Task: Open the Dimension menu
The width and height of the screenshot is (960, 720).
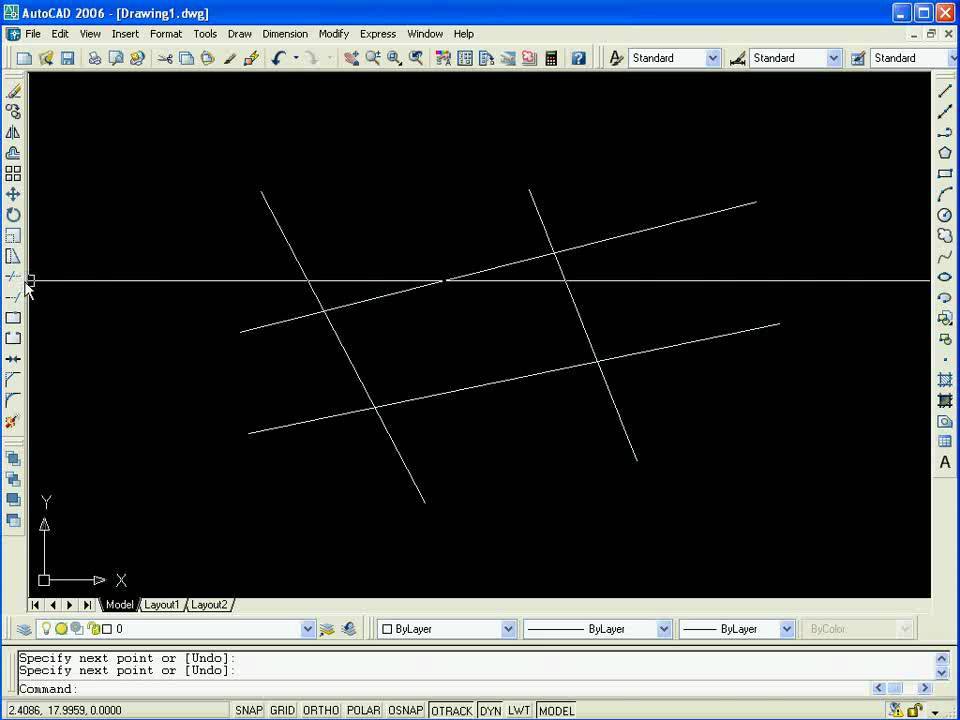Action: [x=285, y=34]
